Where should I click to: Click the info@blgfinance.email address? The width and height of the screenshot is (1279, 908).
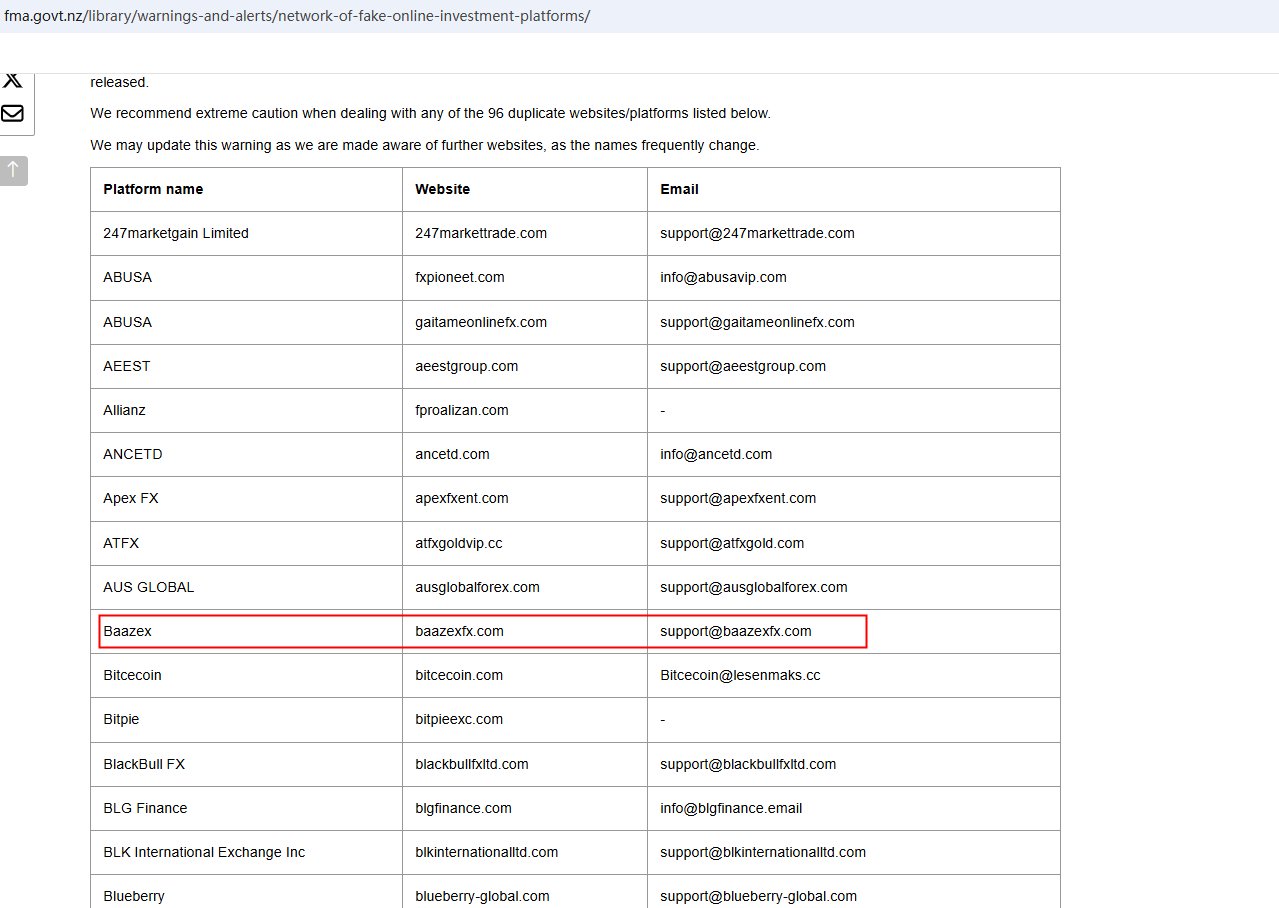pyautogui.click(x=731, y=808)
